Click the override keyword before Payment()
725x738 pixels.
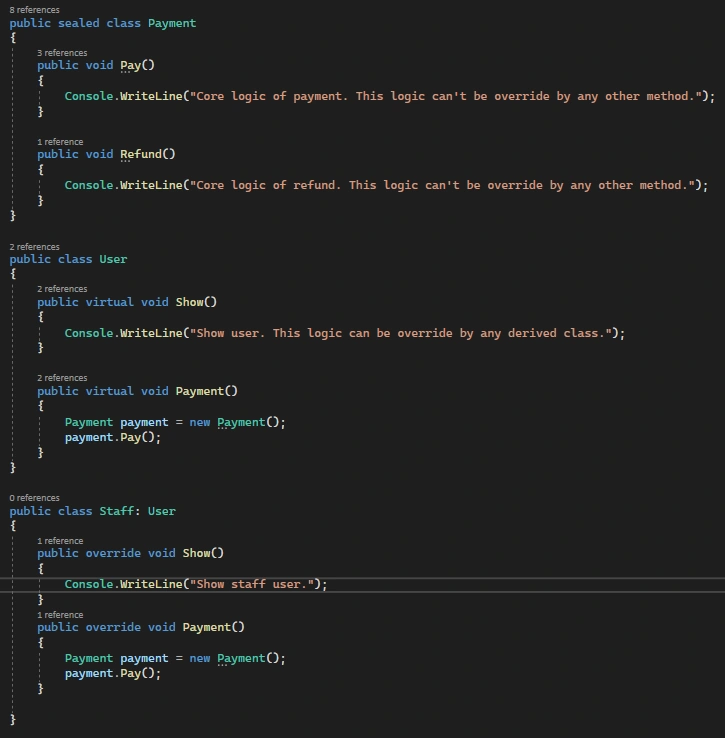[113, 627]
